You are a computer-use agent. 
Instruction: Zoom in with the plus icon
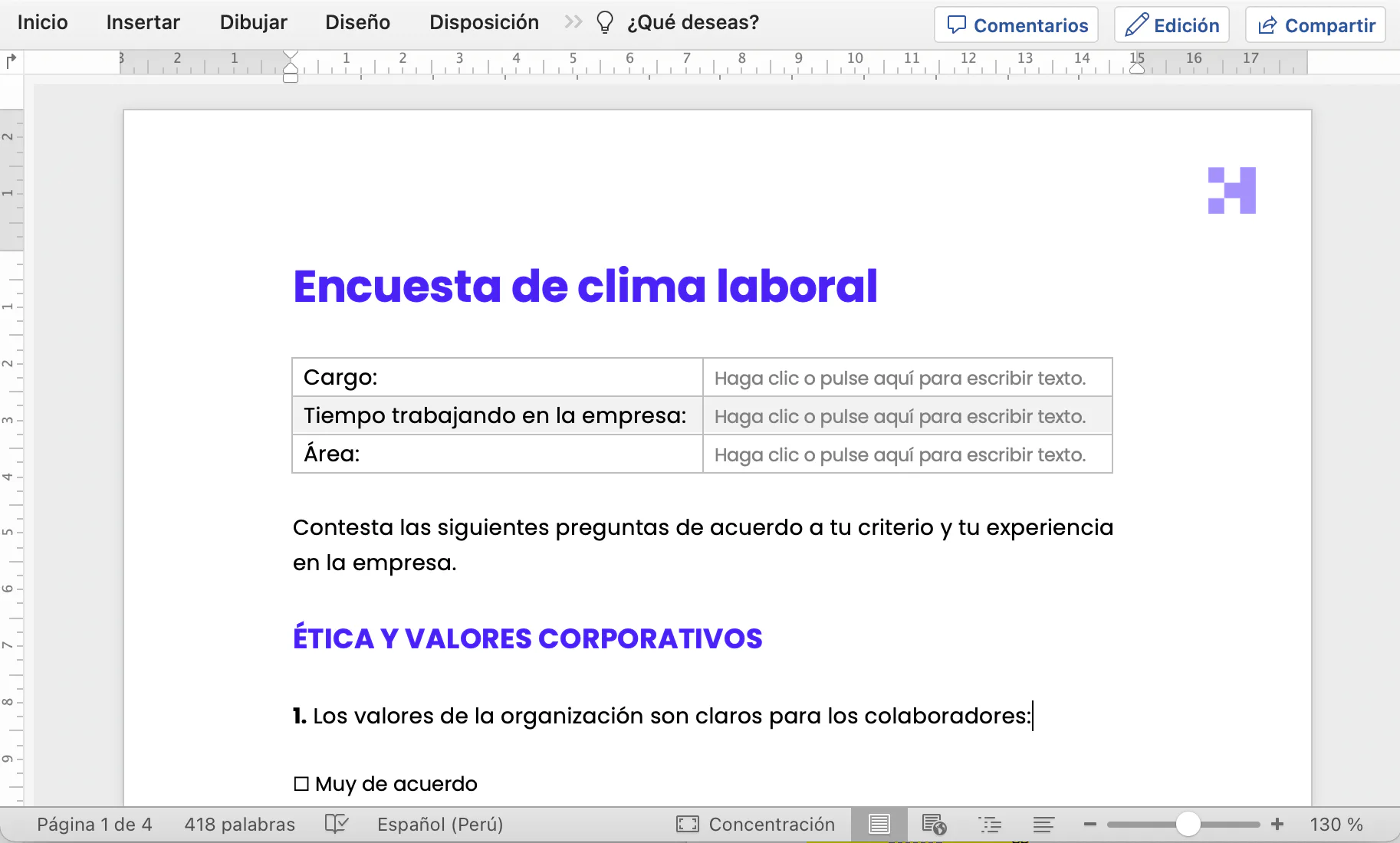pyautogui.click(x=1277, y=824)
